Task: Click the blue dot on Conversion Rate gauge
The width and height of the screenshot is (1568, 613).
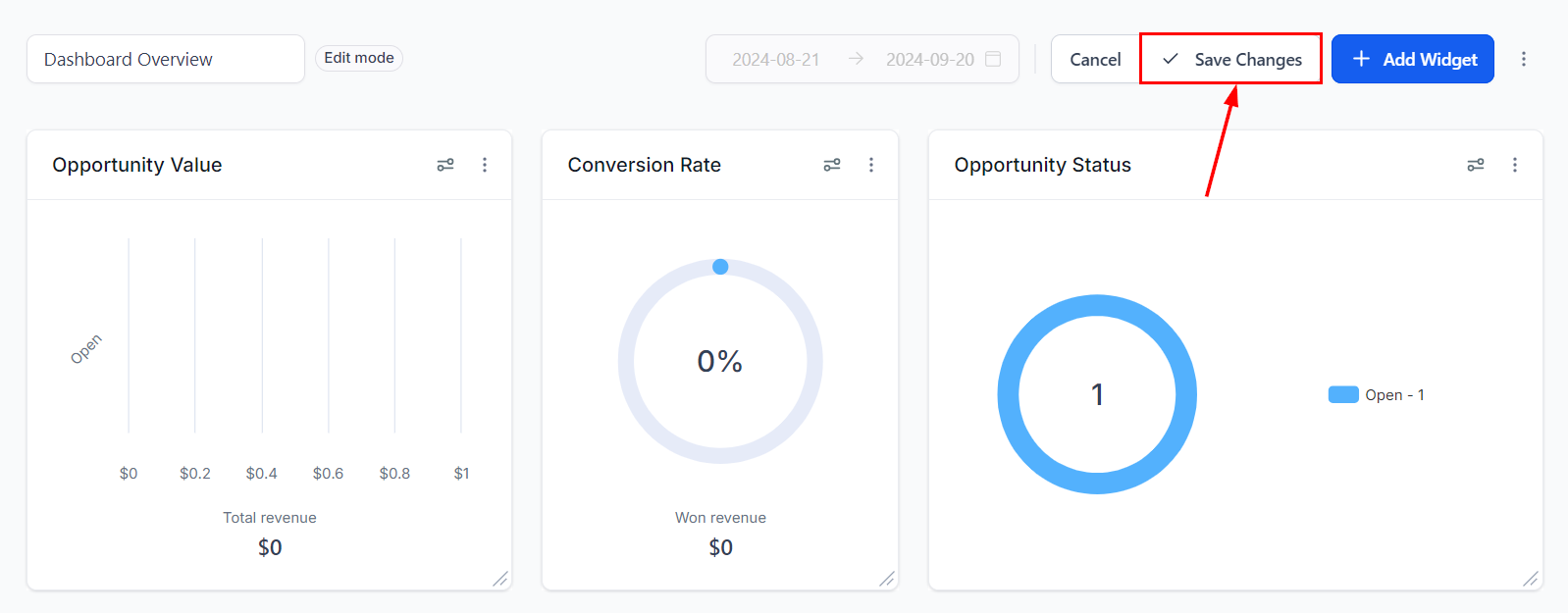Action: [x=720, y=267]
